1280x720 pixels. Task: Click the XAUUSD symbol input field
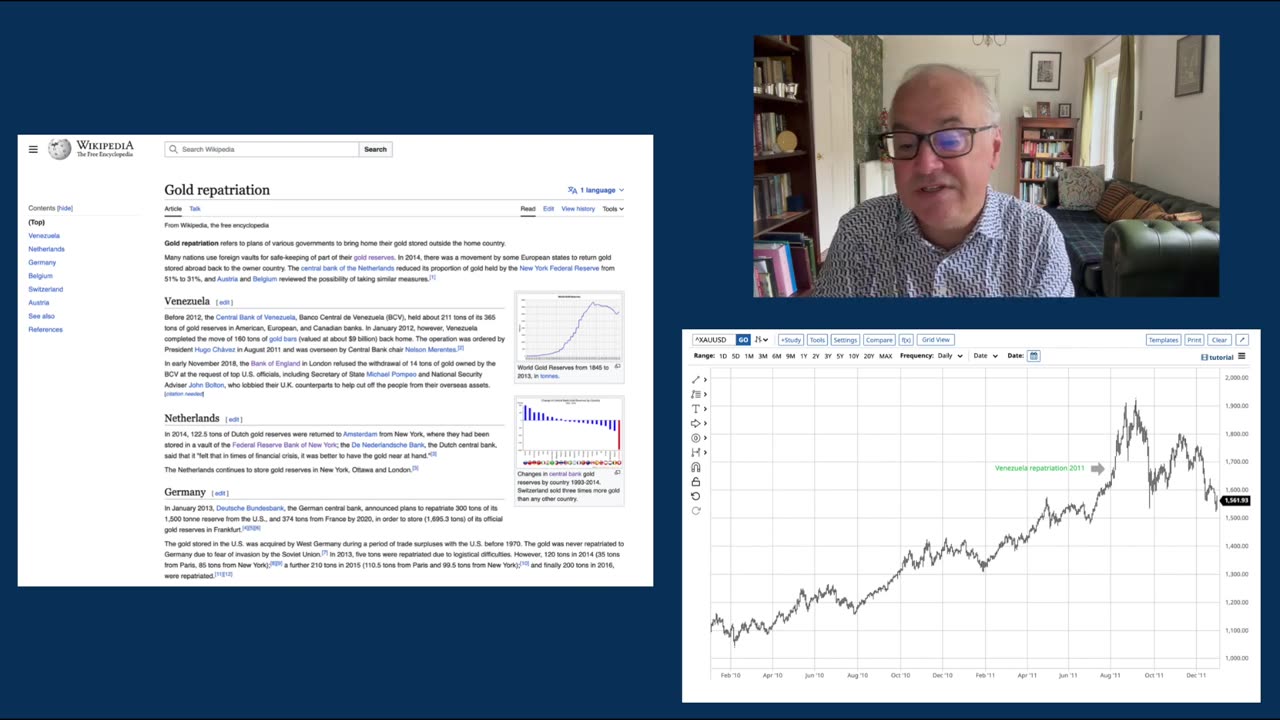coord(713,340)
